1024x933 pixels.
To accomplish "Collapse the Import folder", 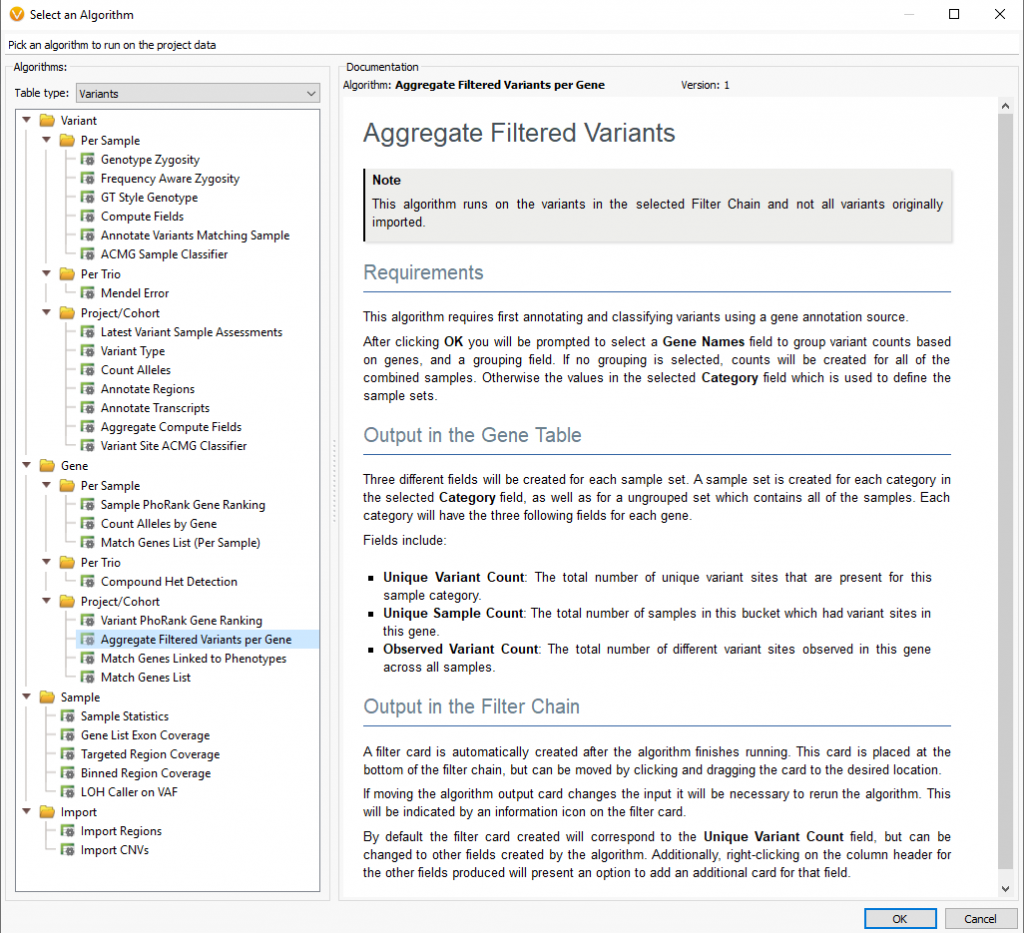I will [x=27, y=812].
